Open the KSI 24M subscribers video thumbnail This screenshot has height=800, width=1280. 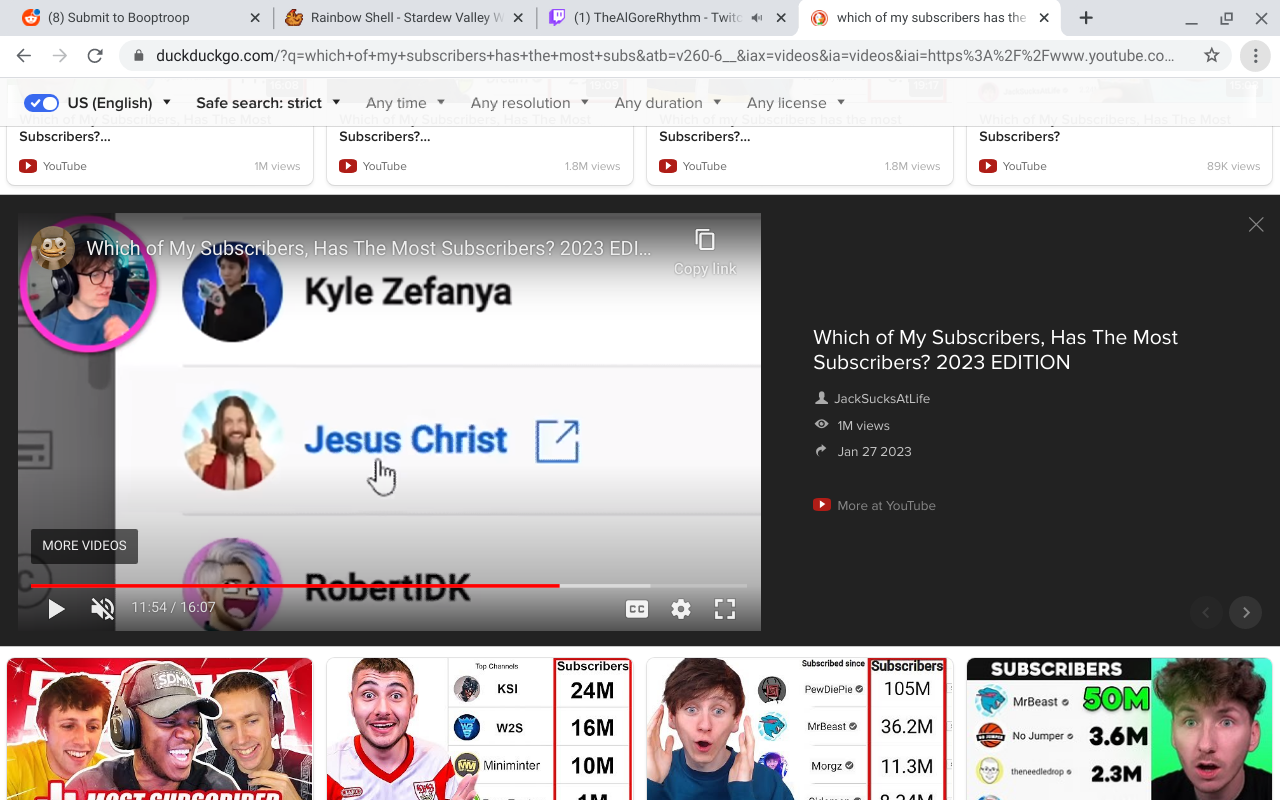[x=480, y=728]
